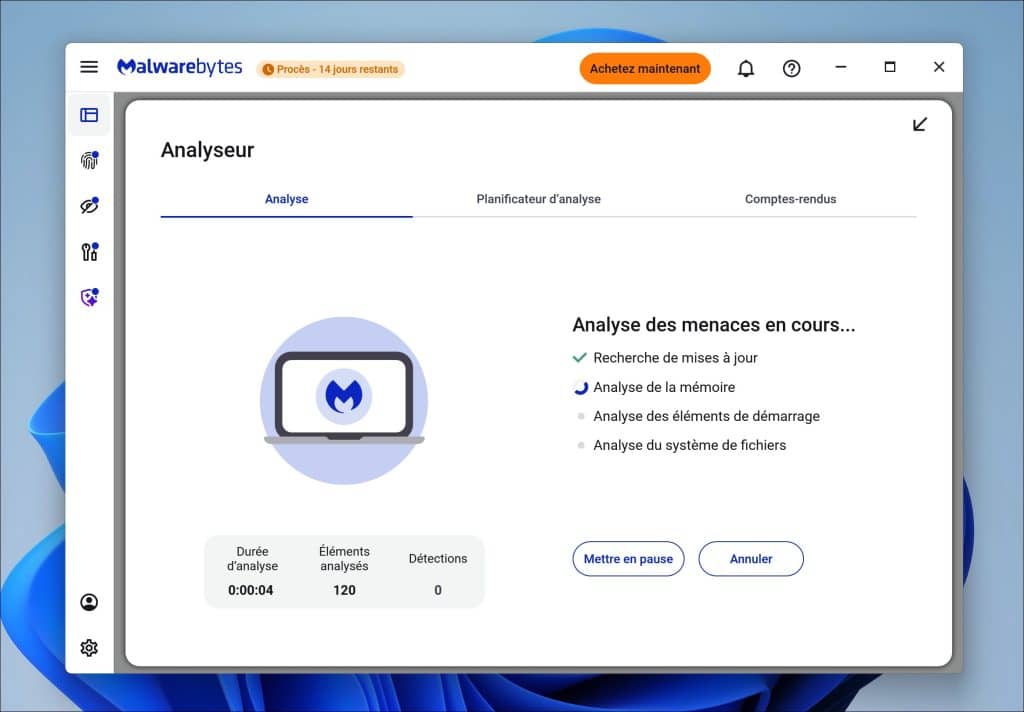Image resolution: width=1024 pixels, height=712 pixels.
Task: Click the laptop scan illustration
Action: (344, 400)
